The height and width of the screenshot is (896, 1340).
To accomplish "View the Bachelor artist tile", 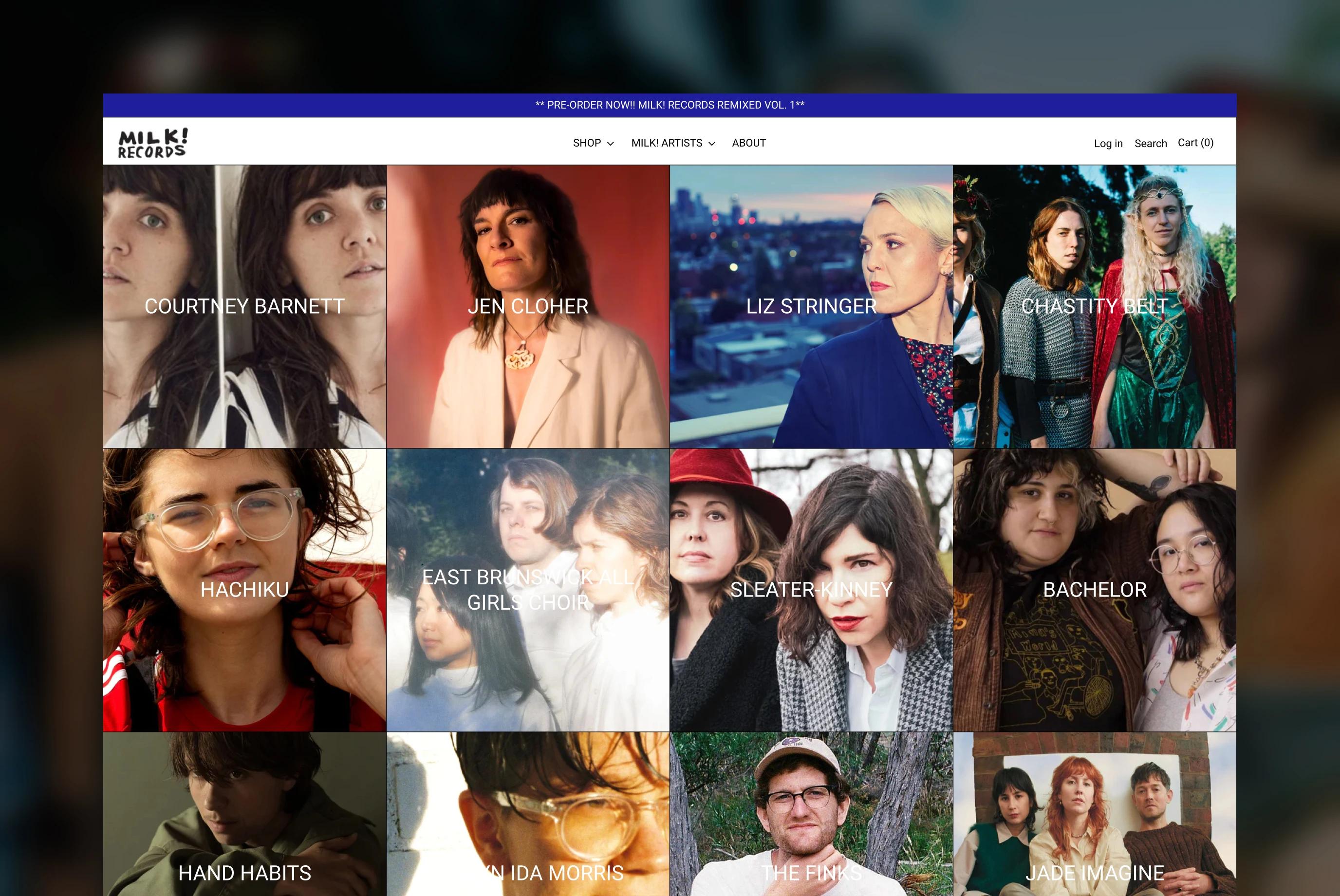I will pyautogui.click(x=1094, y=590).
